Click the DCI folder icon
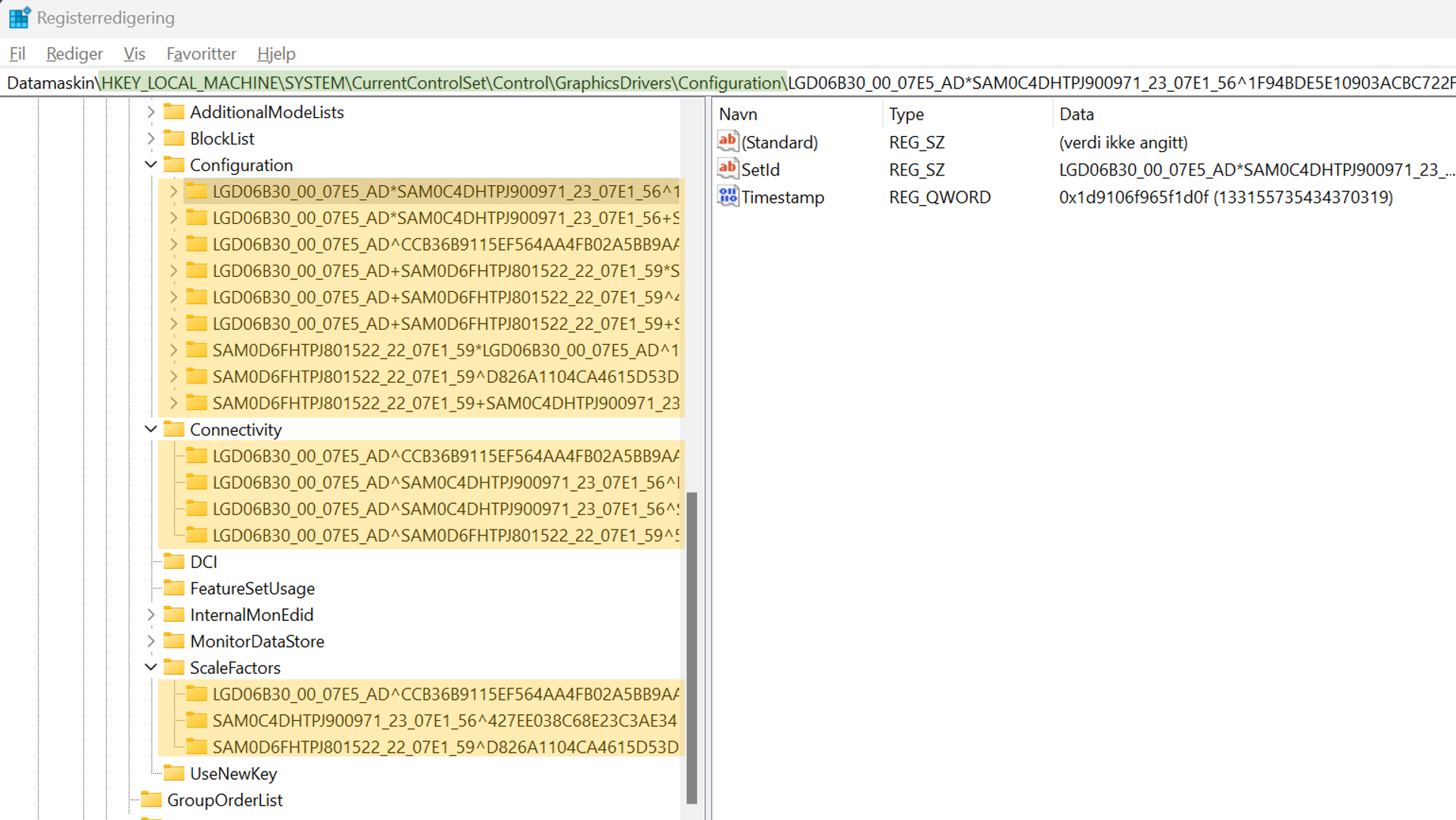1456x820 pixels. point(174,562)
